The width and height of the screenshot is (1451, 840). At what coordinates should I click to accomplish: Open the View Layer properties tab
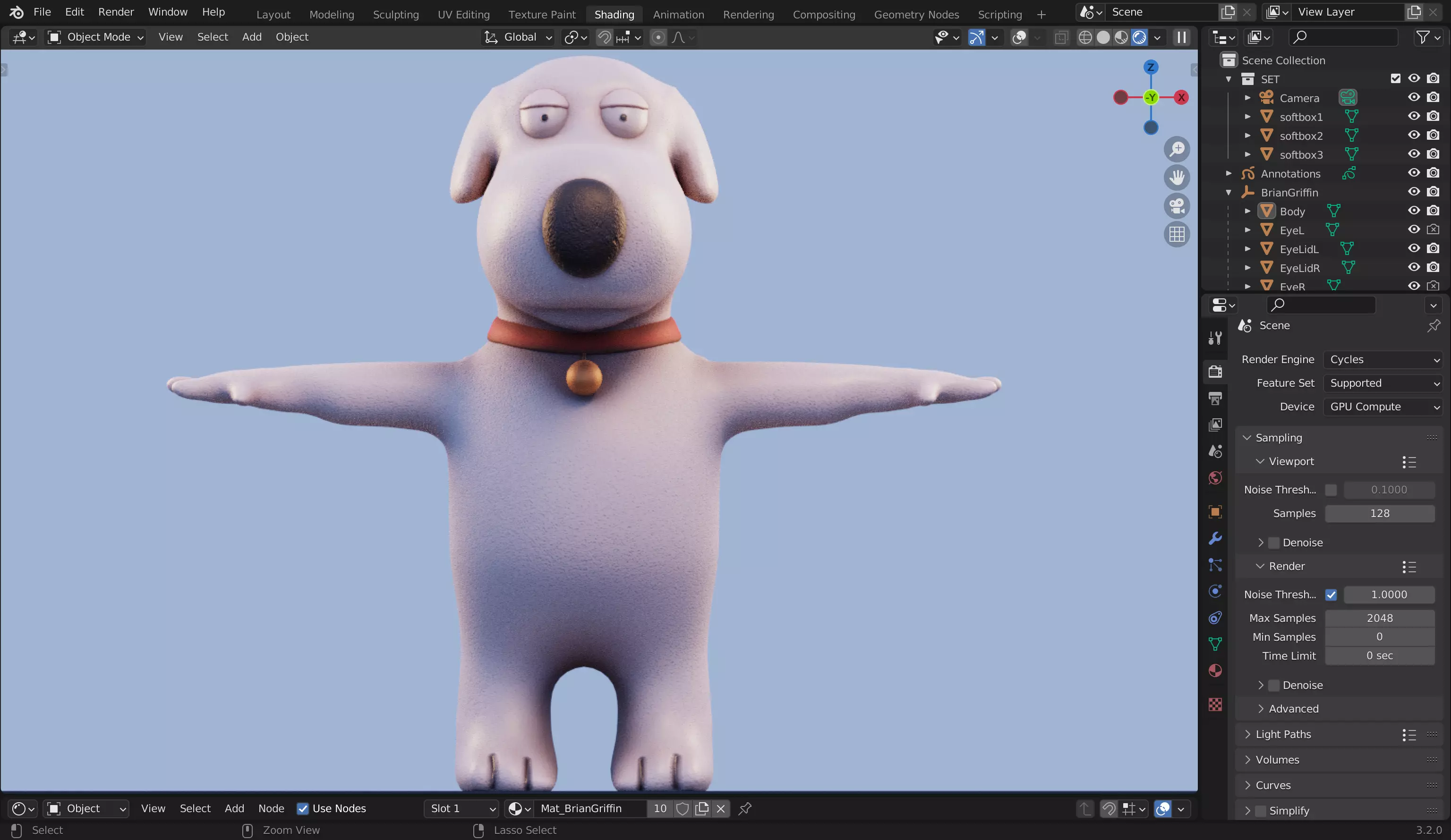pos(1215,424)
